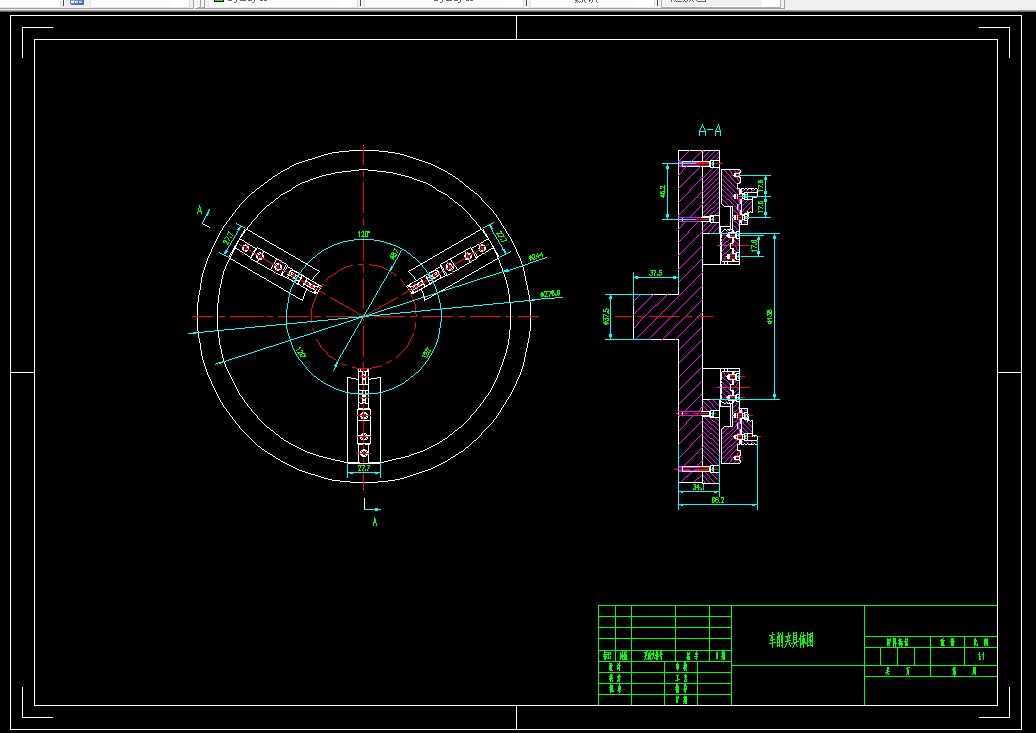The width and height of the screenshot is (1036, 733).
Task: Select the 22.7 dimension on upper-right slot
Action: tap(500, 237)
